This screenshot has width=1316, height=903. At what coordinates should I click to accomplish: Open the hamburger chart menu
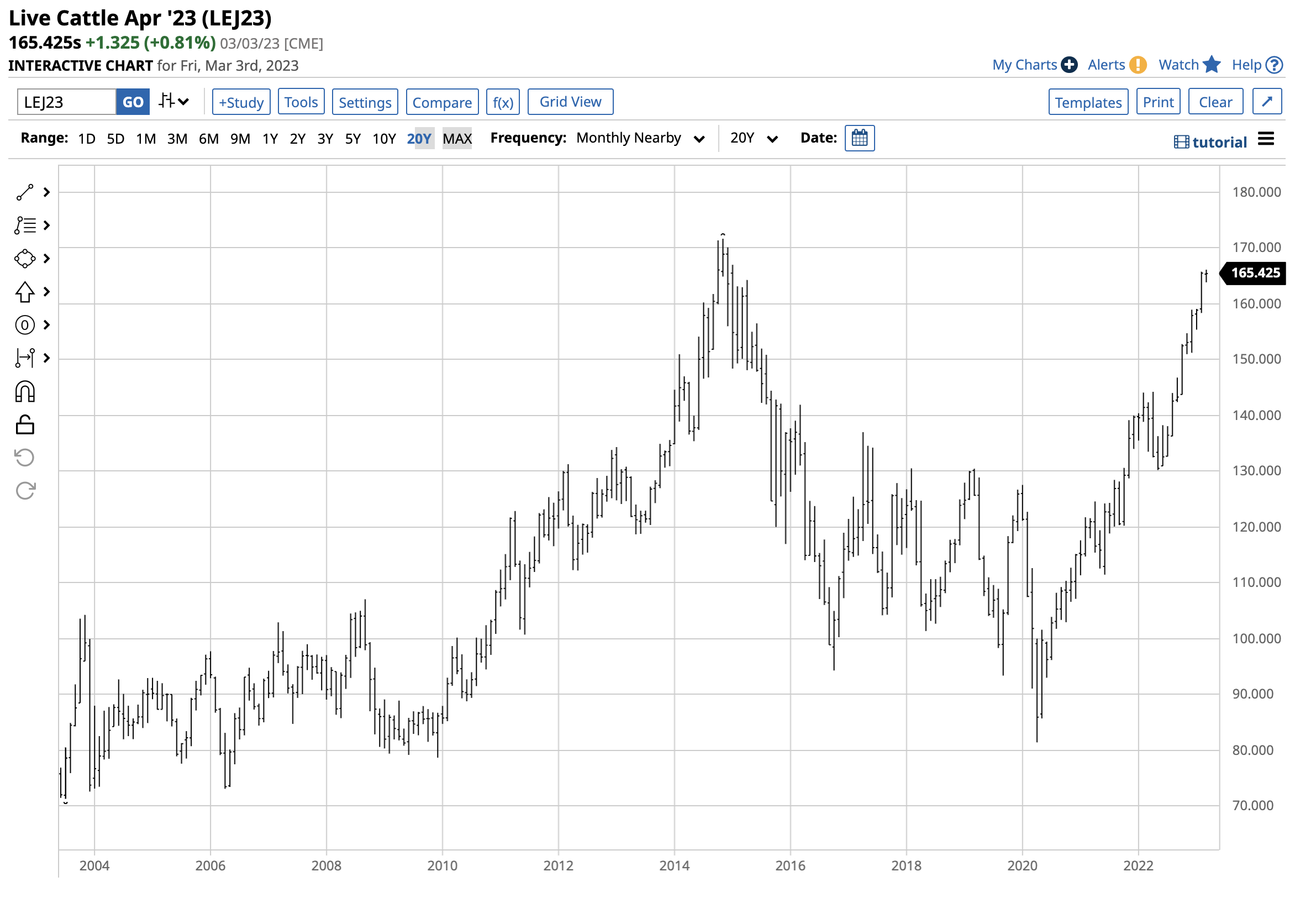pos(1266,139)
